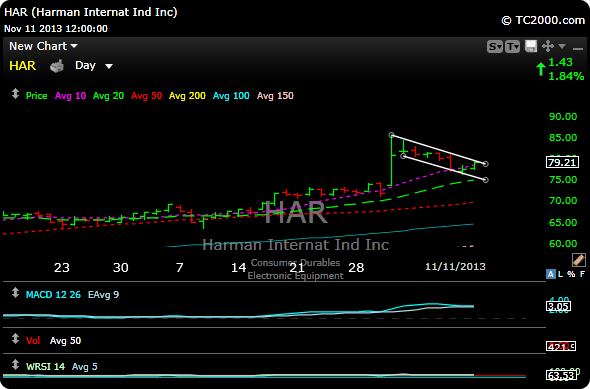Toggle the F scale option
Image resolution: width=590 pixels, height=389 pixels.
[x=582, y=274]
